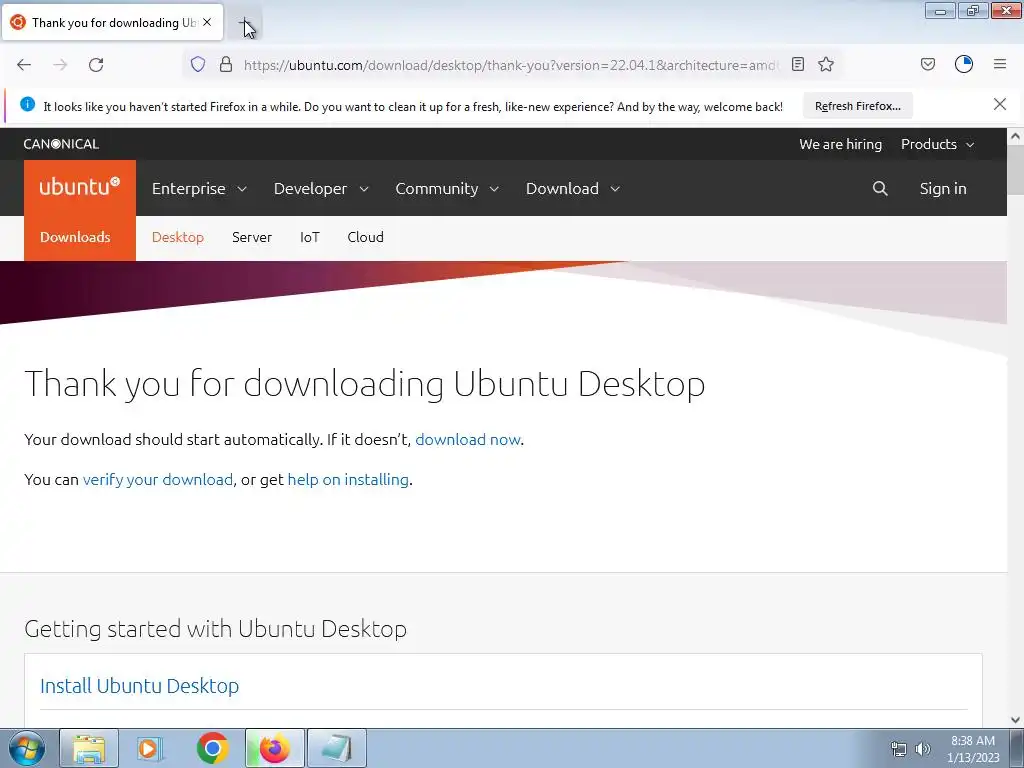This screenshot has width=1024, height=768.
Task: Toggle reader view icon
Action: pyautogui.click(x=798, y=64)
